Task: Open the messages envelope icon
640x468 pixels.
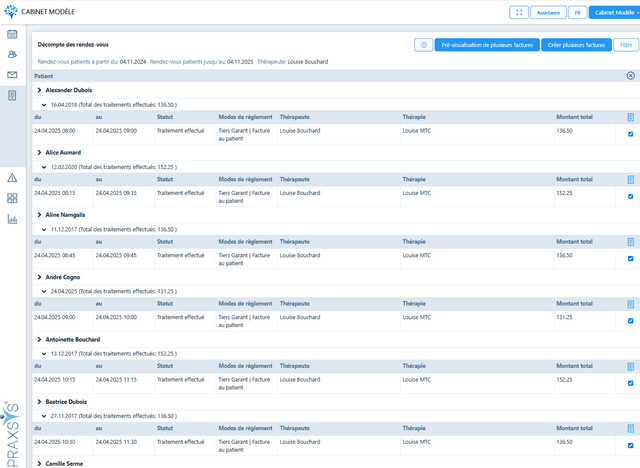Action: [x=12, y=75]
